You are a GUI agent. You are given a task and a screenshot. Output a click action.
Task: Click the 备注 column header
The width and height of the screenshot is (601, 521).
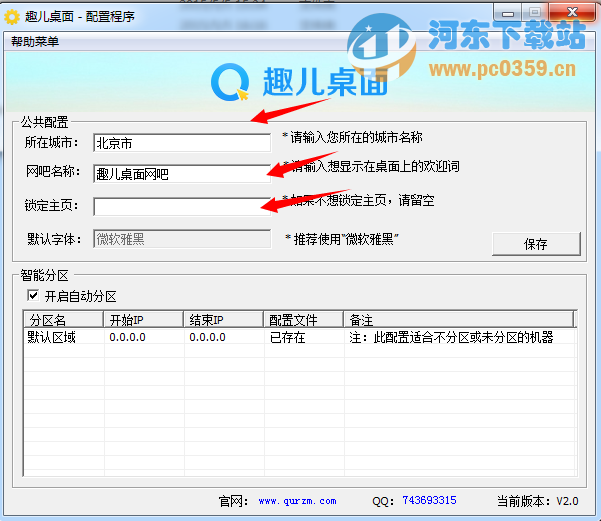coord(459,319)
